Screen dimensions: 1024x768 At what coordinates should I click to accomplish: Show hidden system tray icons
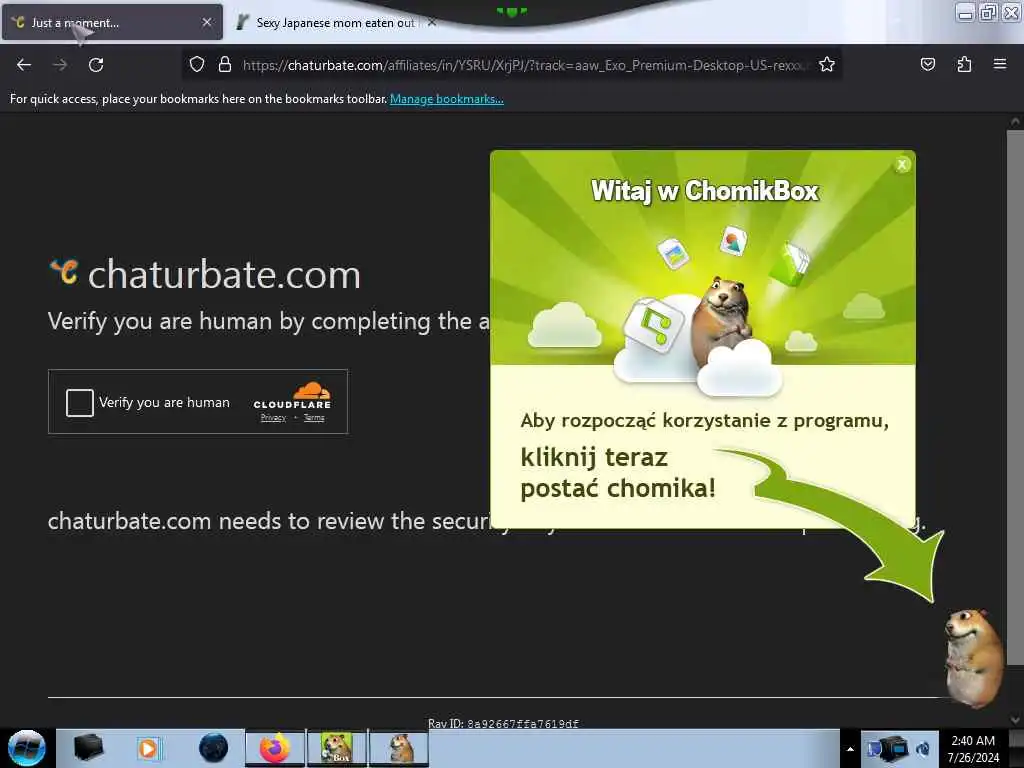(850, 749)
